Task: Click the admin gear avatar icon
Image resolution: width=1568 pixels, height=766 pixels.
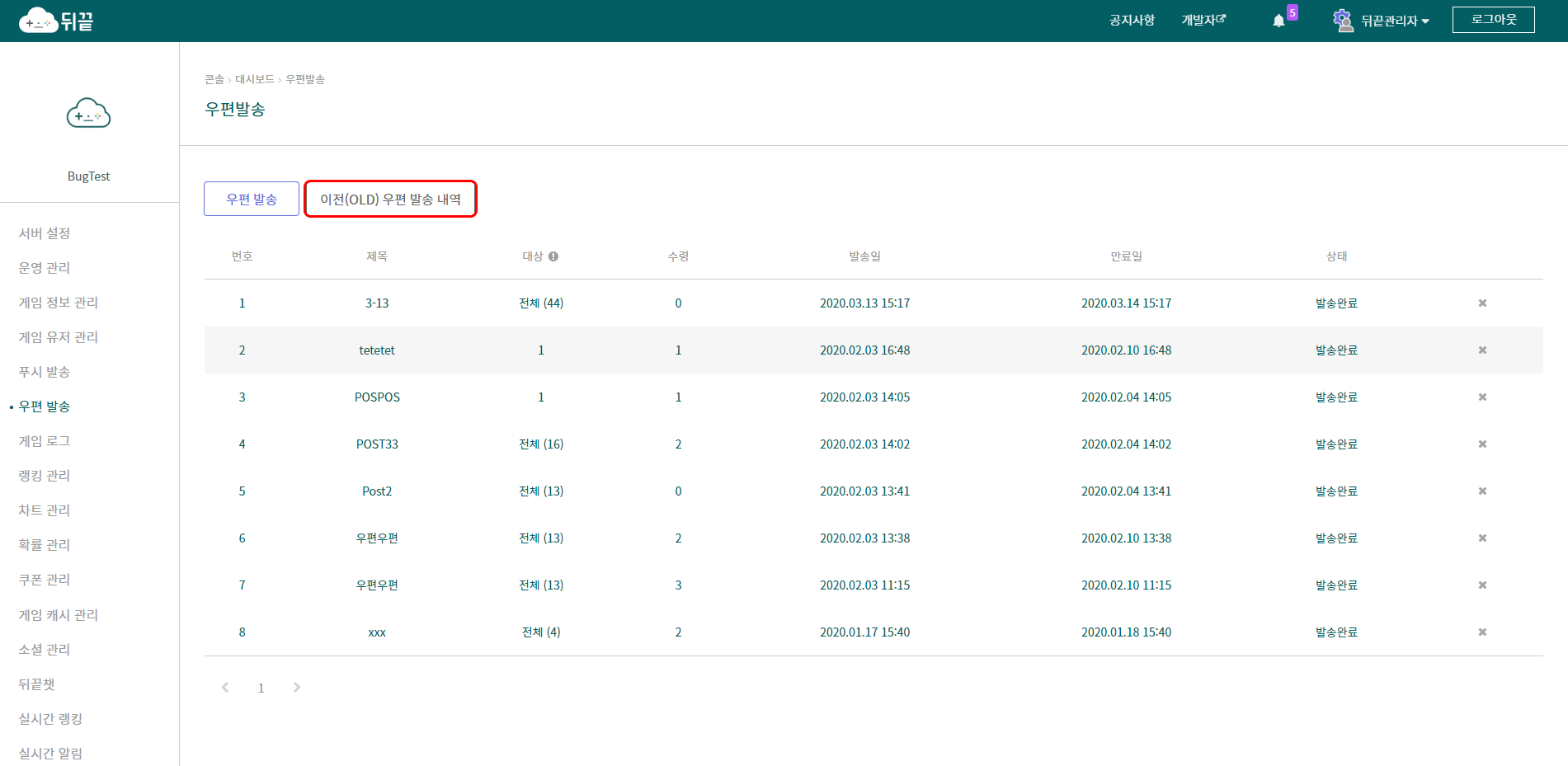Action: pyautogui.click(x=1343, y=21)
